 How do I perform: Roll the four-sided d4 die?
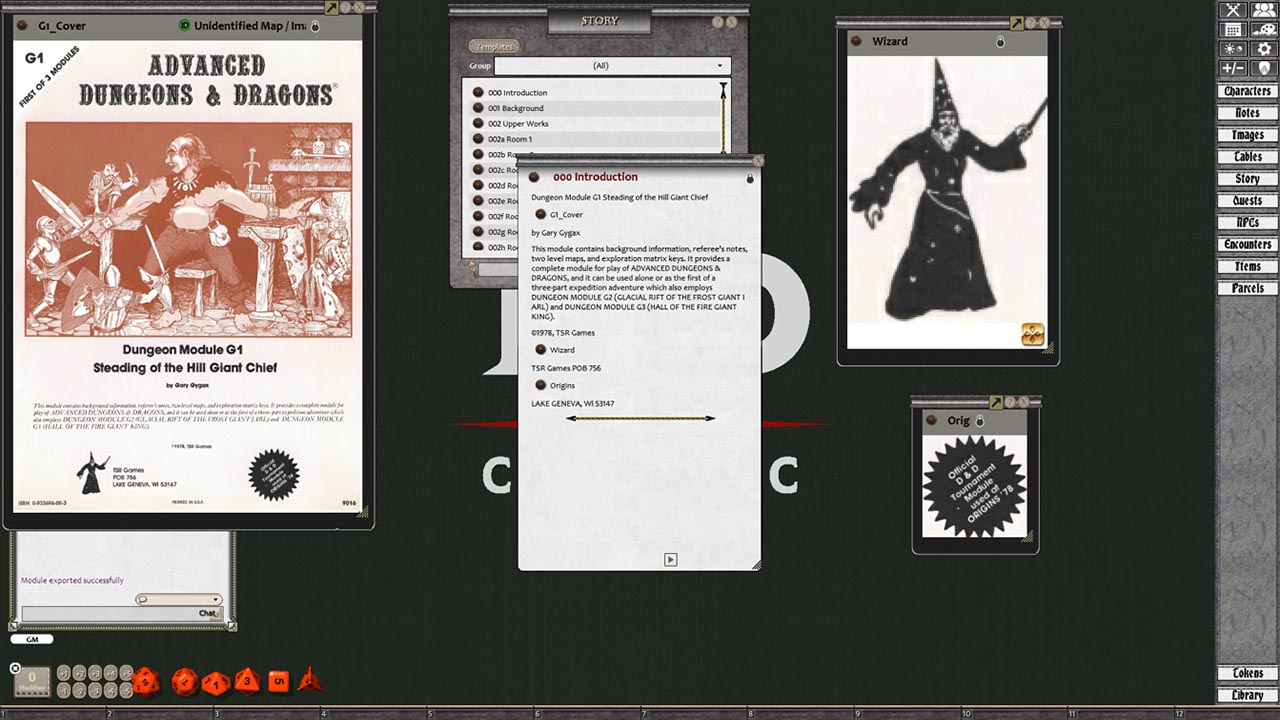click(309, 680)
